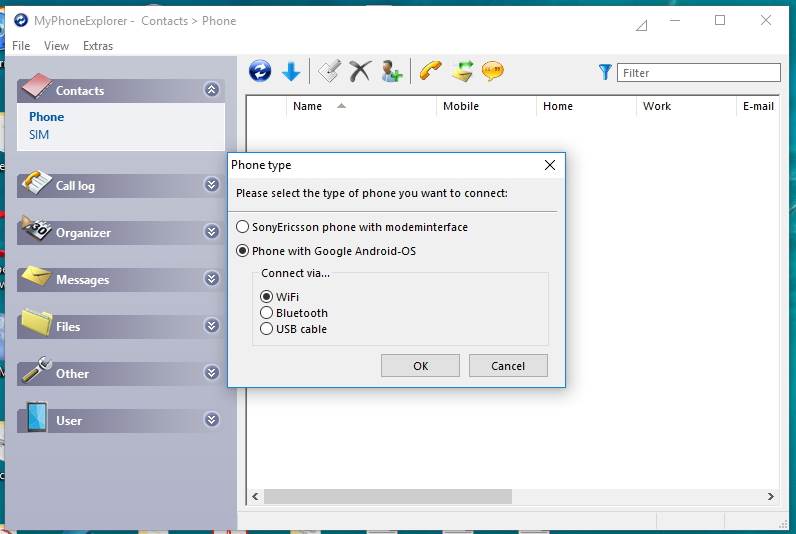Click the orange call handset icon

click(x=430, y=71)
